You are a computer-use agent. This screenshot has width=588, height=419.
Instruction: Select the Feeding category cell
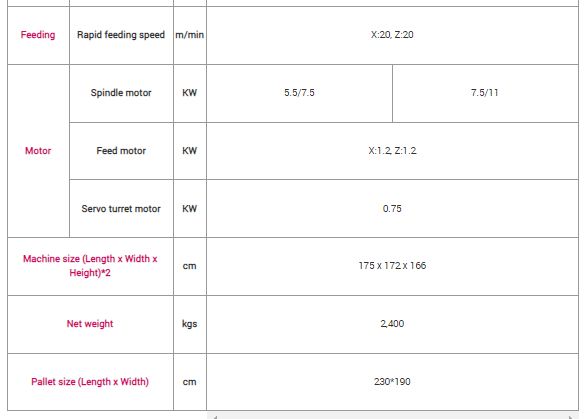(38, 35)
